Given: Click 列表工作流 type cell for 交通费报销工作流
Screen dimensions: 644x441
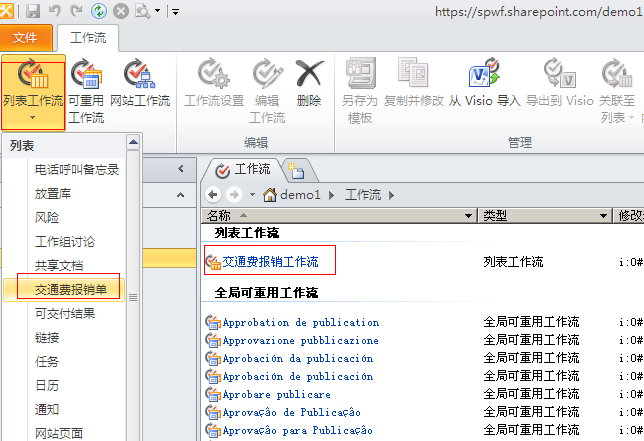Looking at the screenshot, I should [x=513, y=262].
